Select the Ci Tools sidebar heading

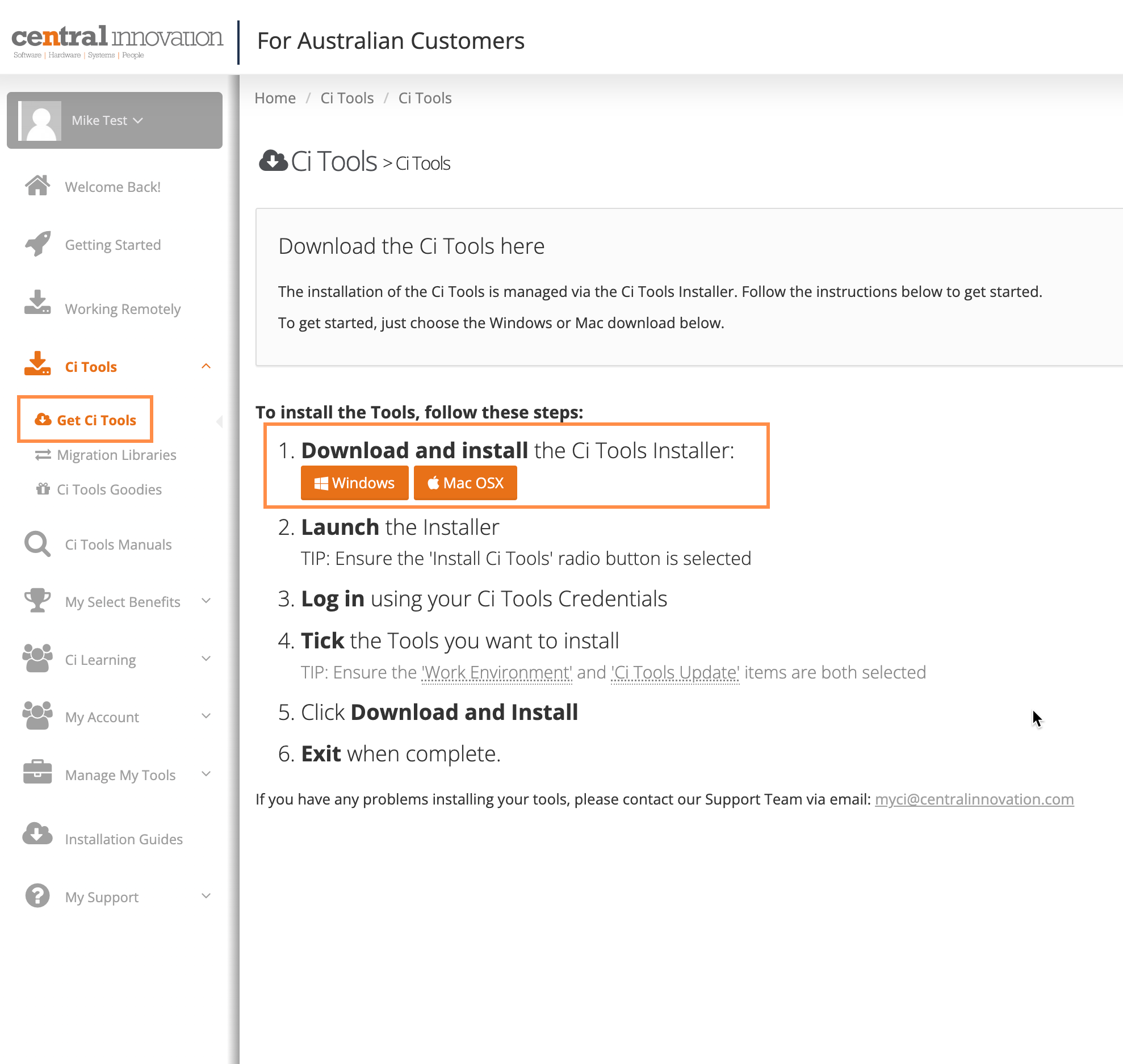point(91,367)
